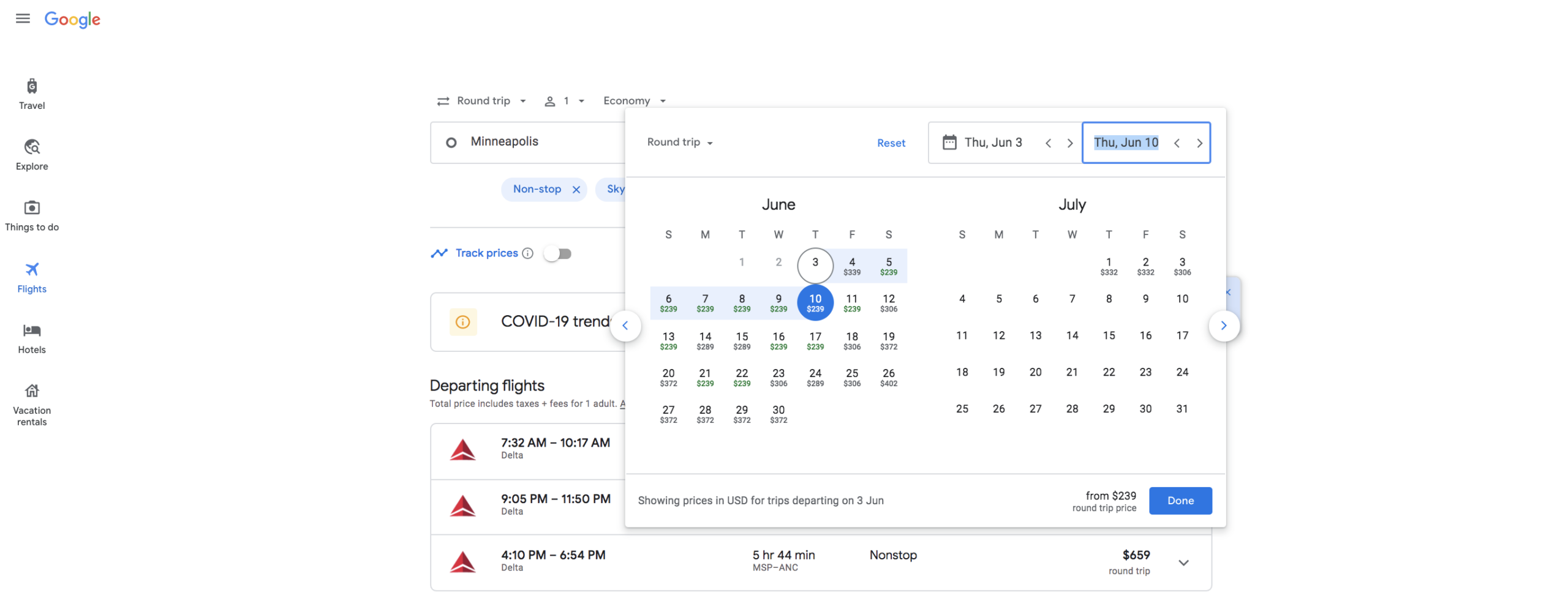The width and height of the screenshot is (1568, 612).
Task: Click the COVID-19 info icon
Action: tap(463, 321)
